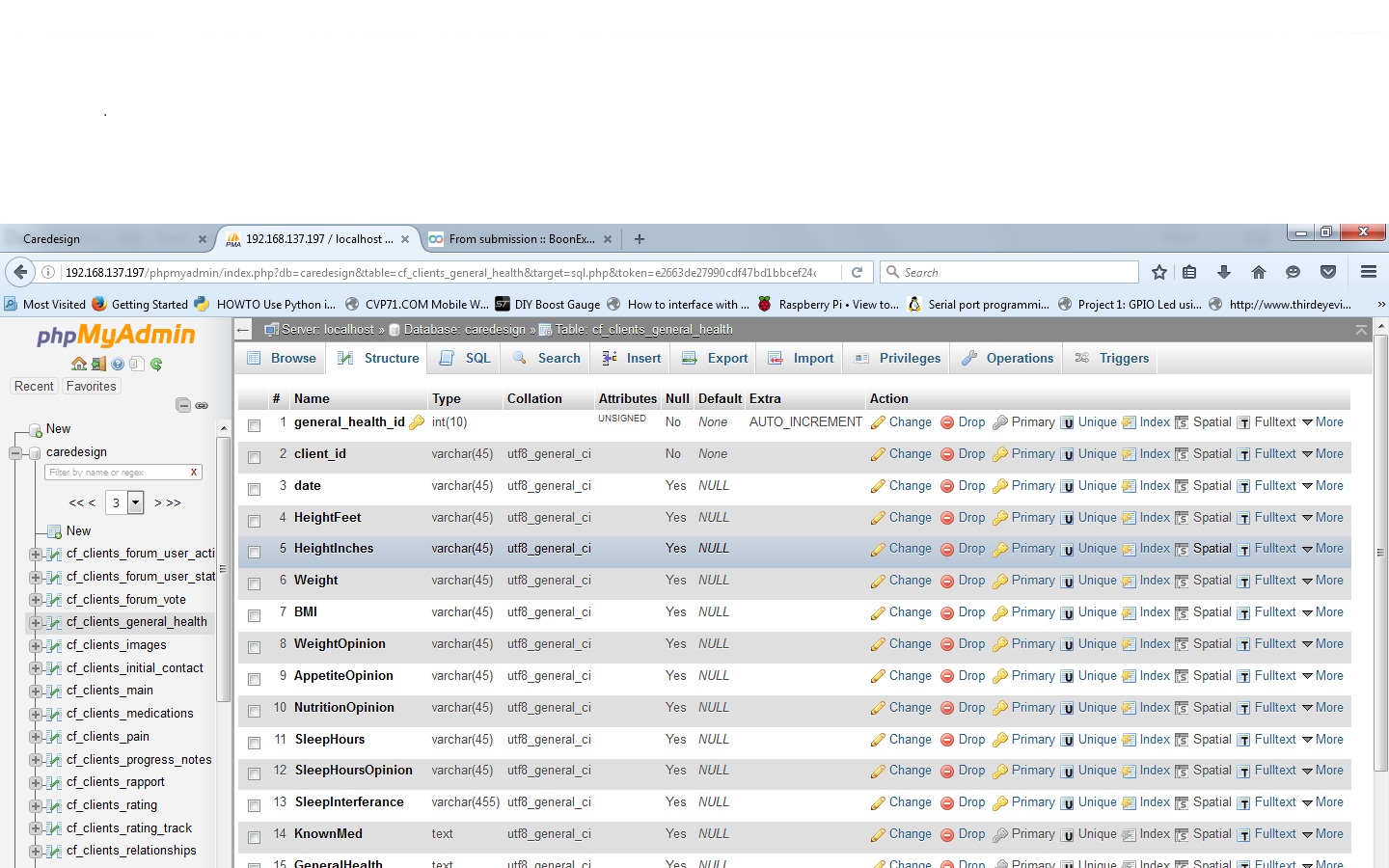Open Firefox downloads arrow icon
Image resolution: width=1389 pixels, height=868 pixels.
click(1223, 272)
